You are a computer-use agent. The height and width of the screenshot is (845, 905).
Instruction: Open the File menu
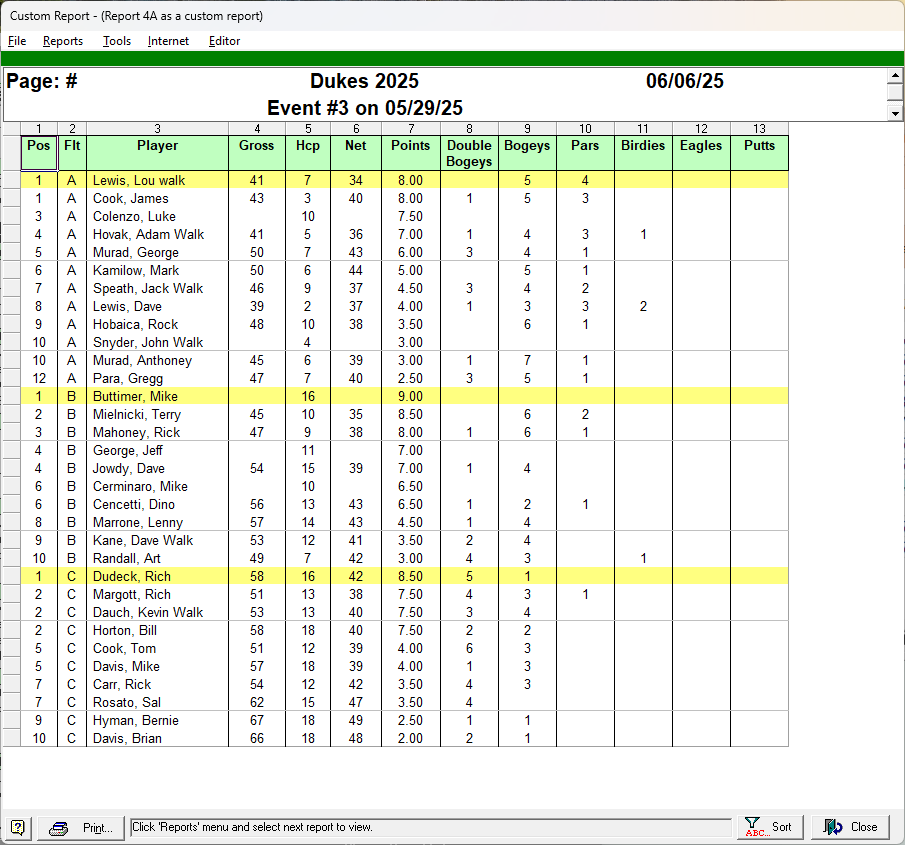point(17,41)
